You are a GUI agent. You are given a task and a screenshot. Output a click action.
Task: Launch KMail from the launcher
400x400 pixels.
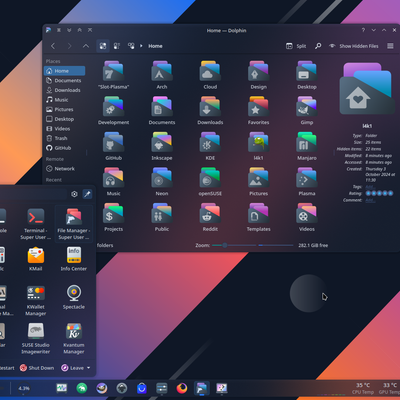[x=36, y=259]
